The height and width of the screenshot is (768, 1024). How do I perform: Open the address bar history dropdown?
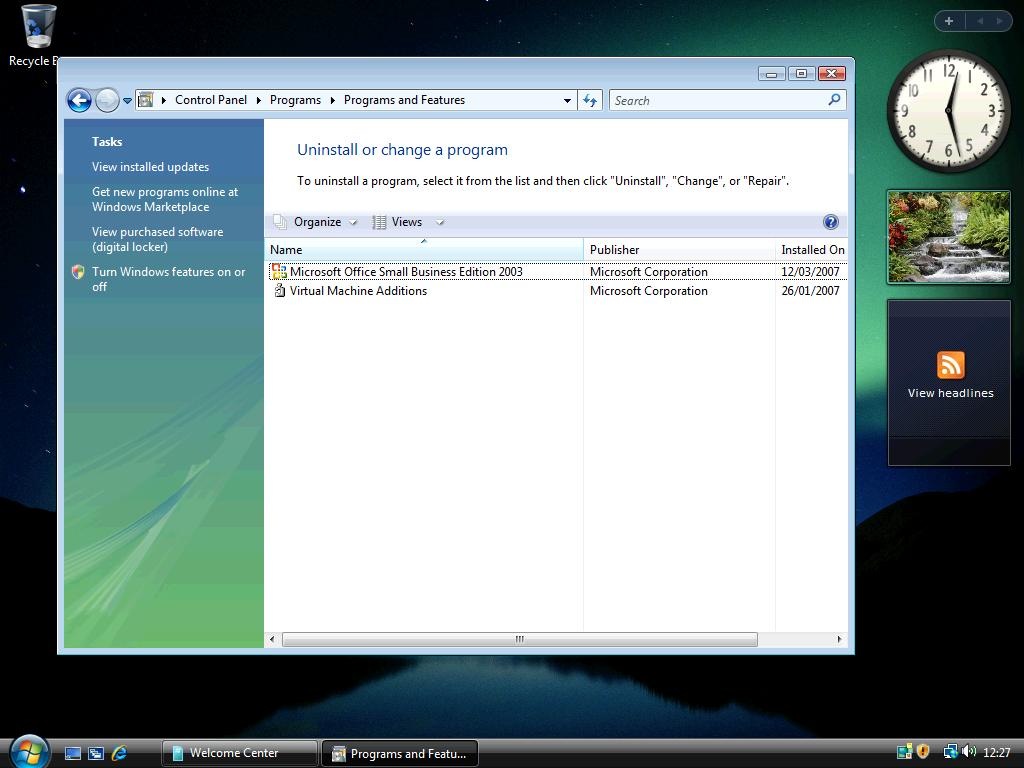click(x=567, y=101)
